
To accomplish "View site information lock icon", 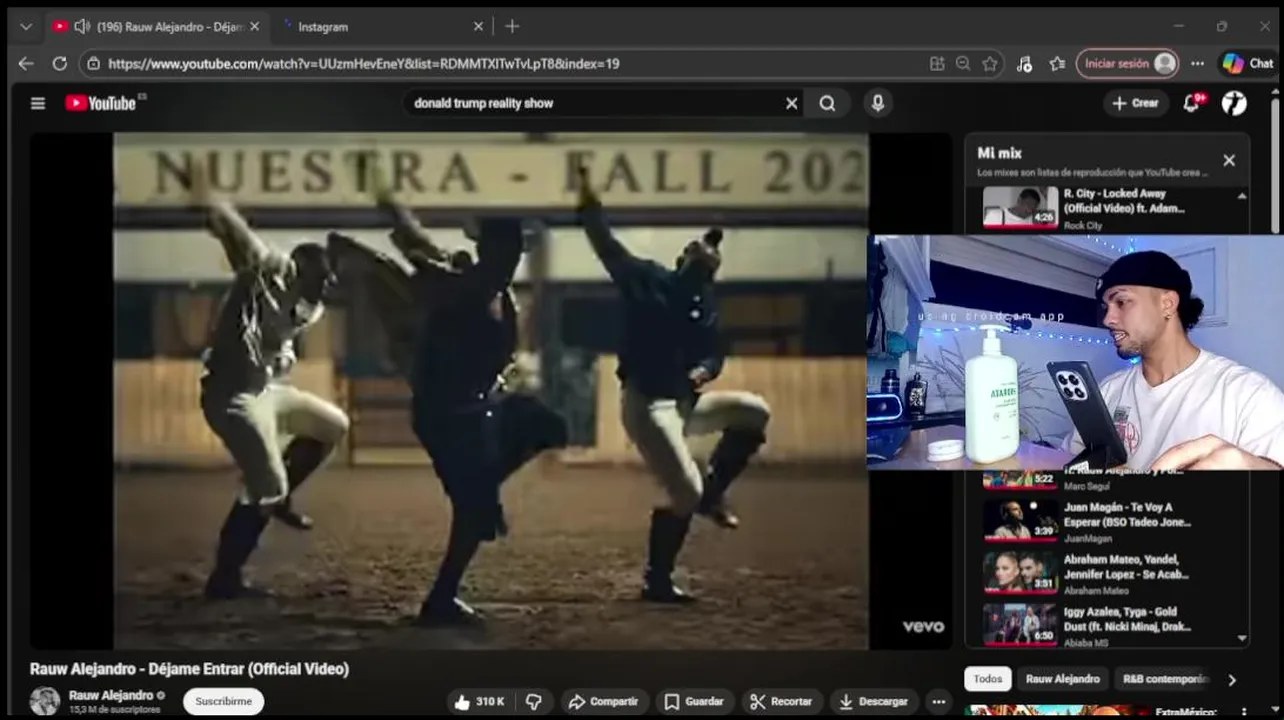I will 93,63.
